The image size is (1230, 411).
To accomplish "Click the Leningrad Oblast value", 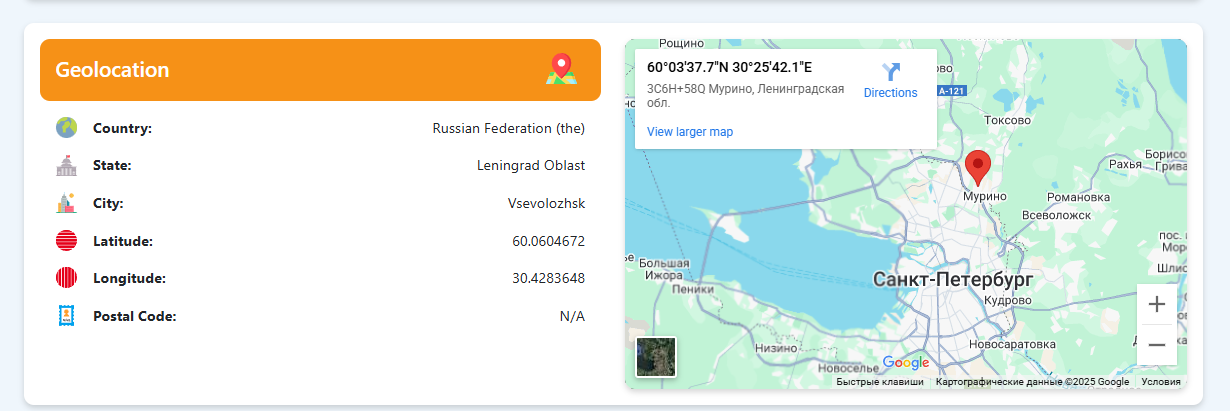I will [531, 165].
